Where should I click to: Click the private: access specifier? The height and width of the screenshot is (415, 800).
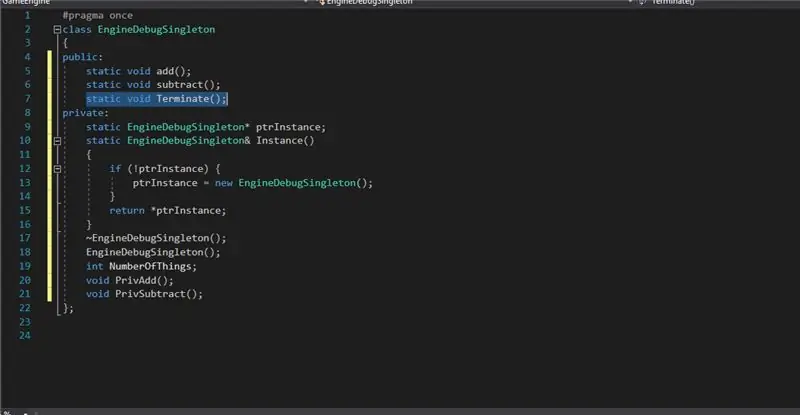pos(85,113)
